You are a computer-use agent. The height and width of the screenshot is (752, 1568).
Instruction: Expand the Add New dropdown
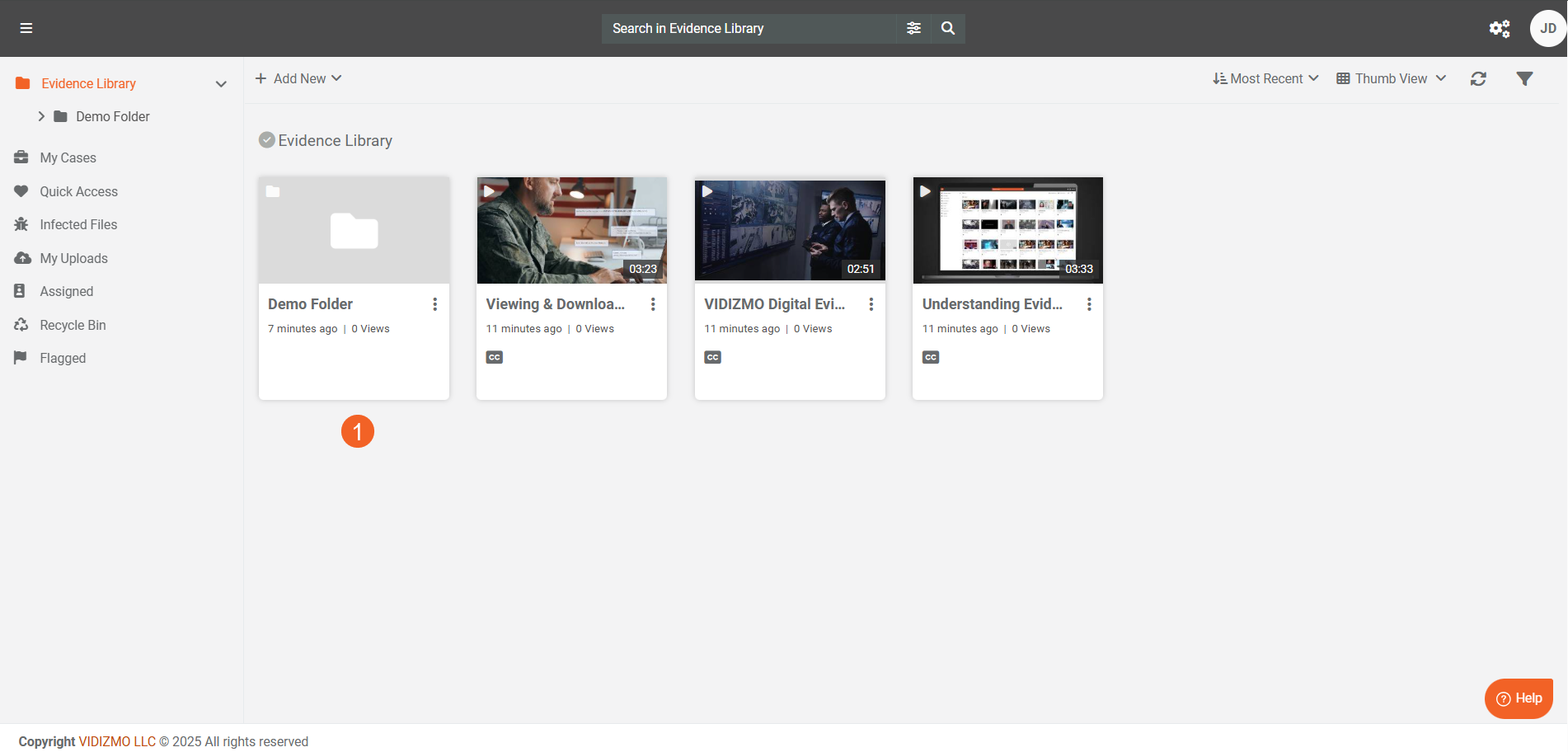point(298,79)
